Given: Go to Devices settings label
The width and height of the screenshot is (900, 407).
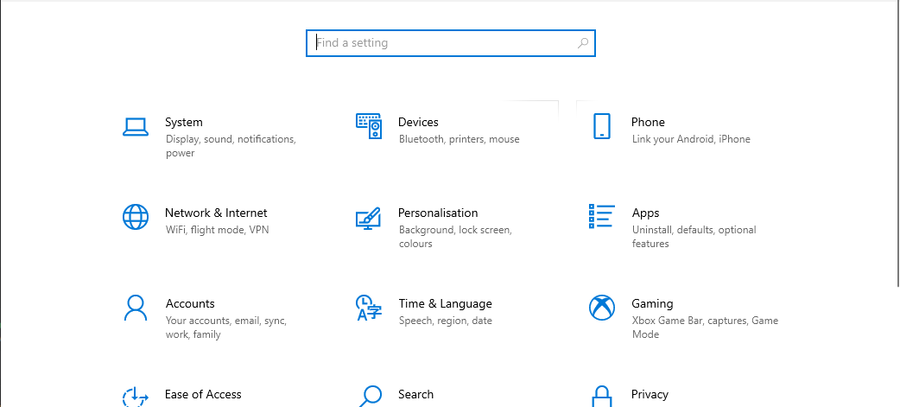Looking at the screenshot, I should (x=418, y=122).
